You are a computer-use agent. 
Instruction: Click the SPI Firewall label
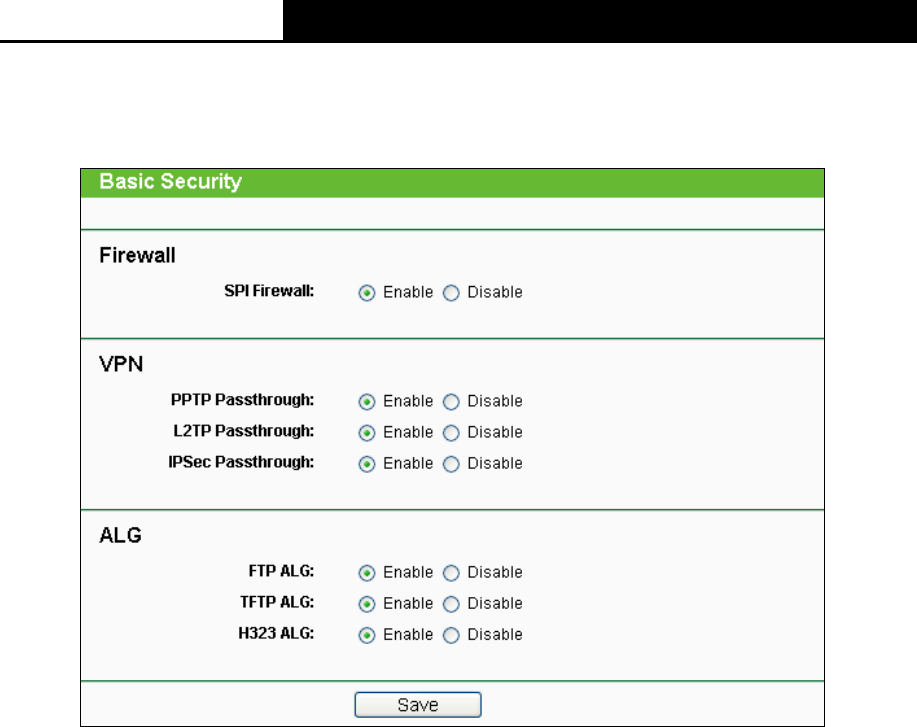(269, 291)
